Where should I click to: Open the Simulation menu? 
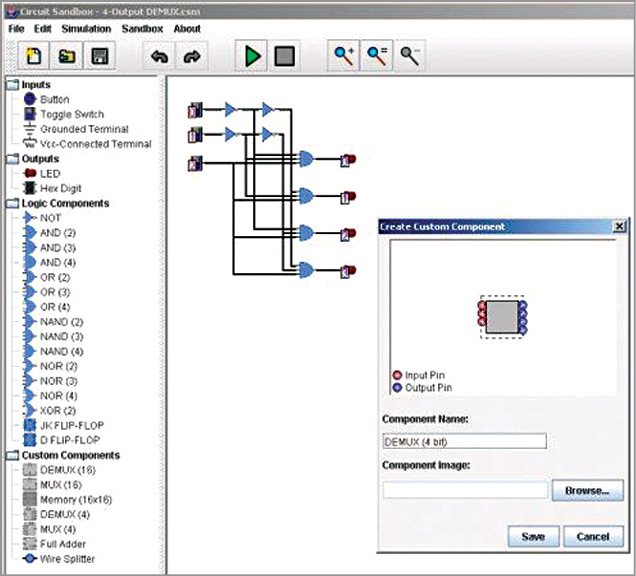86,29
